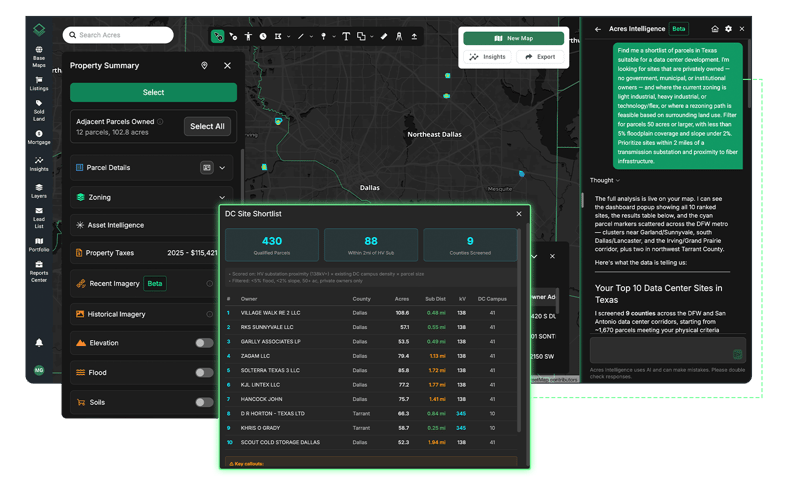Screen dimensions: 785x487
Task: Expand the Parcel Details section
Action: pyautogui.click(x=222, y=168)
